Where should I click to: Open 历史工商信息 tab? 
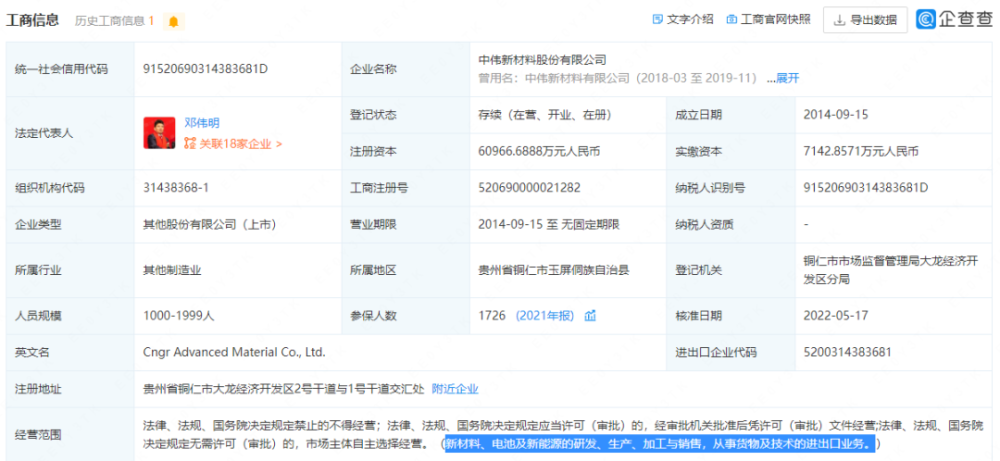point(114,20)
